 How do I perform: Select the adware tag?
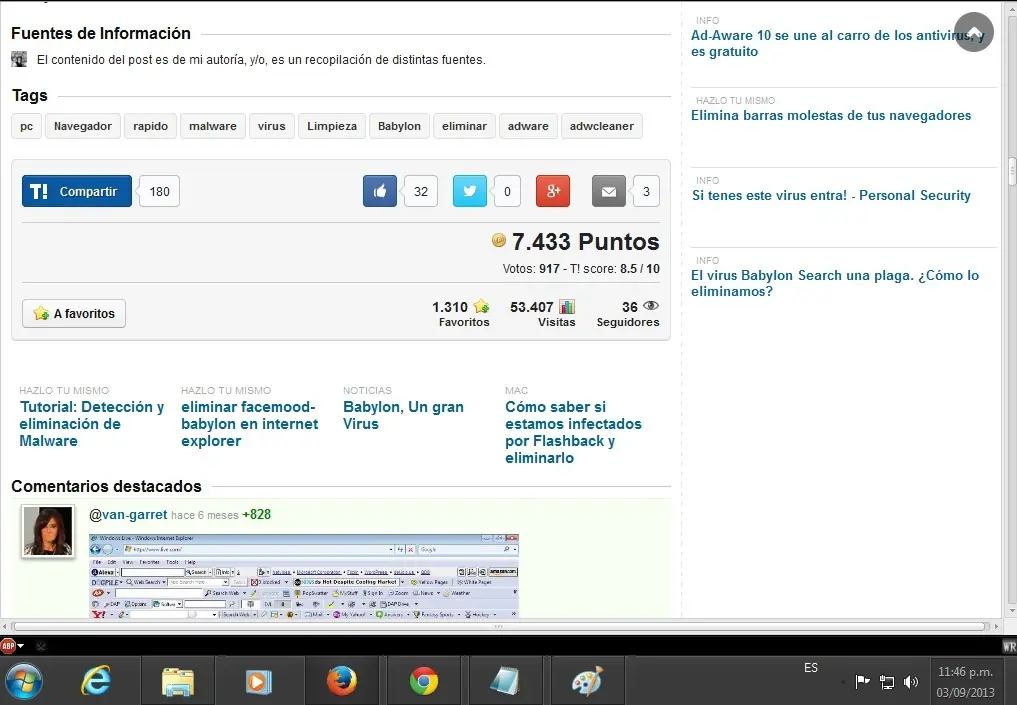pos(528,126)
